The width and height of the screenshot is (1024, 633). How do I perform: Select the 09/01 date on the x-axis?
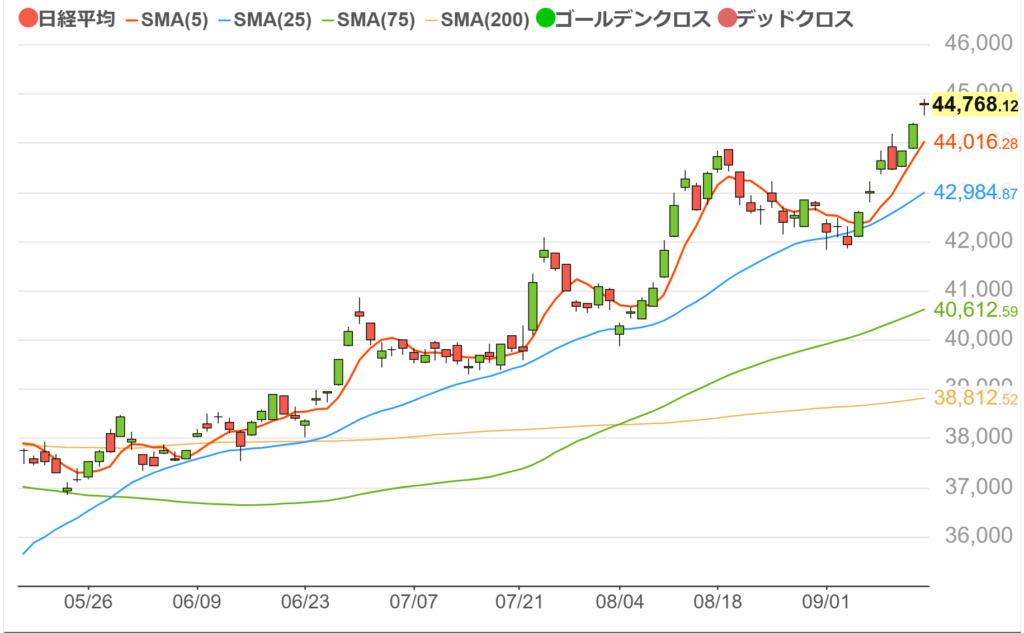[x=827, y=603]
